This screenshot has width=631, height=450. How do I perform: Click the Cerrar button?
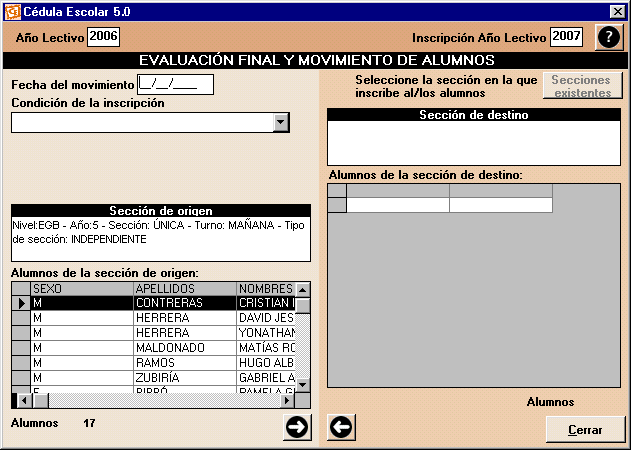point(585,429)
